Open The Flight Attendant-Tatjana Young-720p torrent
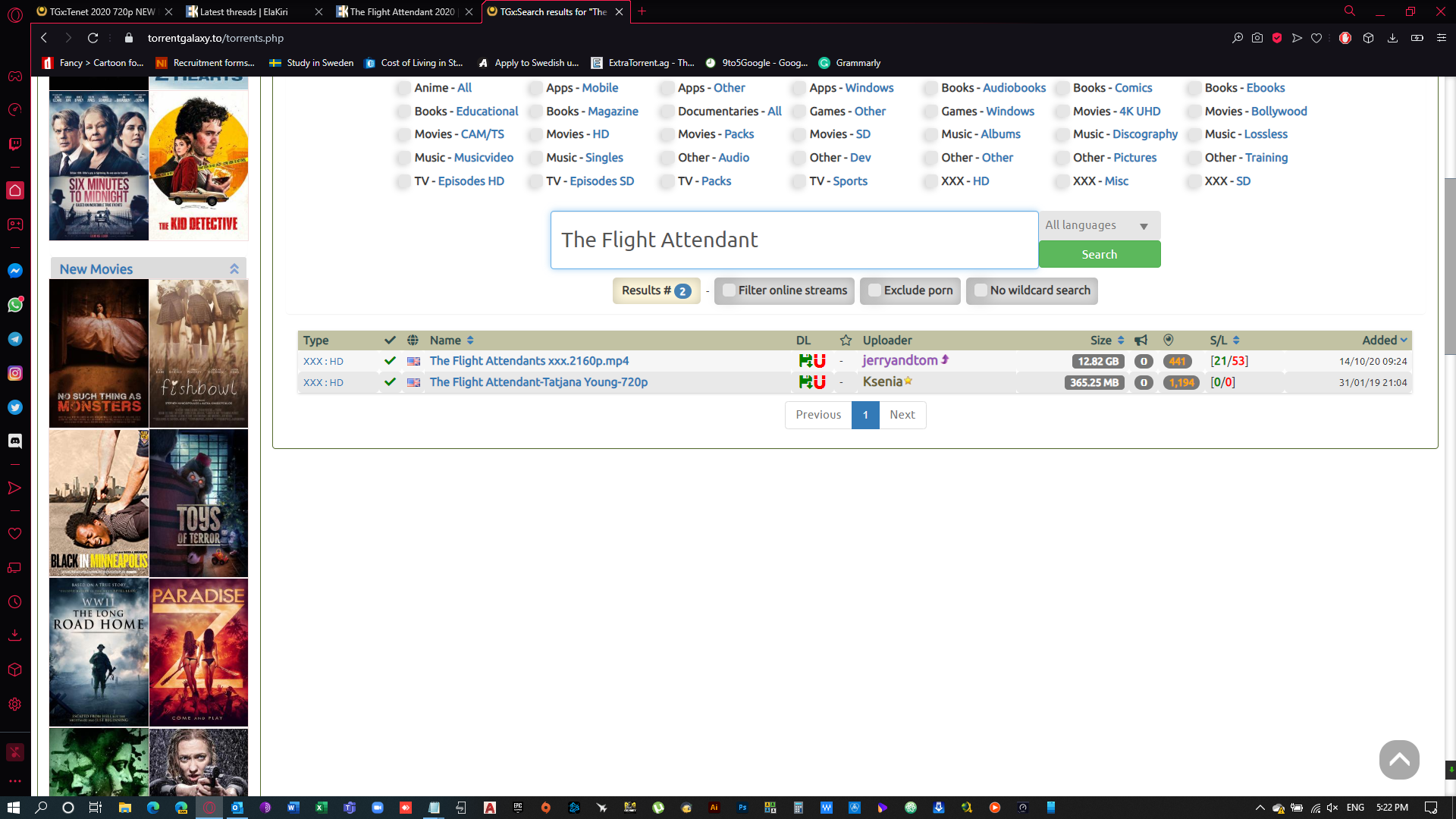 (x=538, y=382)
